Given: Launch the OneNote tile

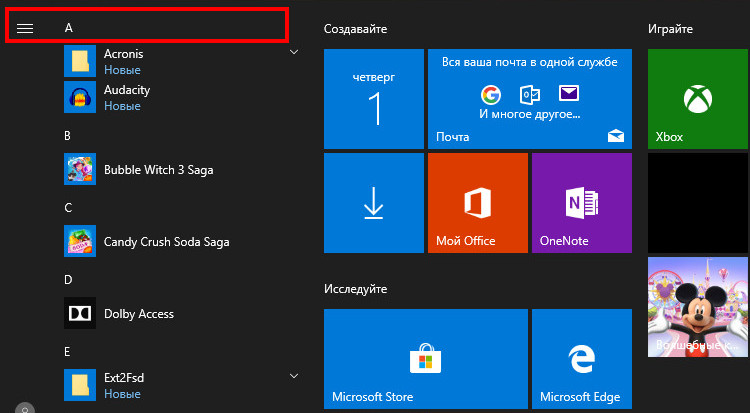Looking at the screenshot, I should pyautogui.click(x=582, y=203).
